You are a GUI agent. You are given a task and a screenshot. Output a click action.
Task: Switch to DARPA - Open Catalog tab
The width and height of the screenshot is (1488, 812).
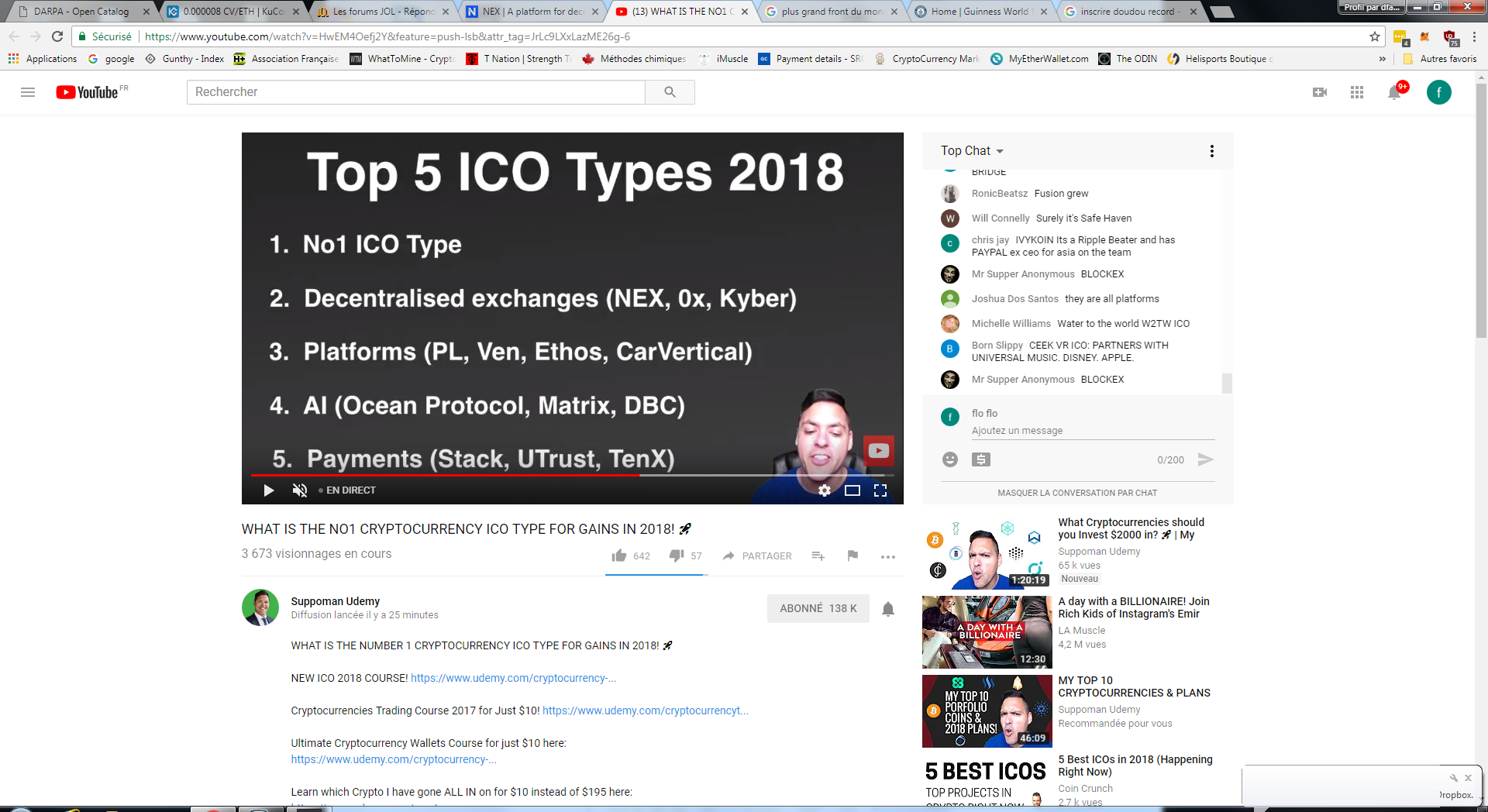pos(81,12)
